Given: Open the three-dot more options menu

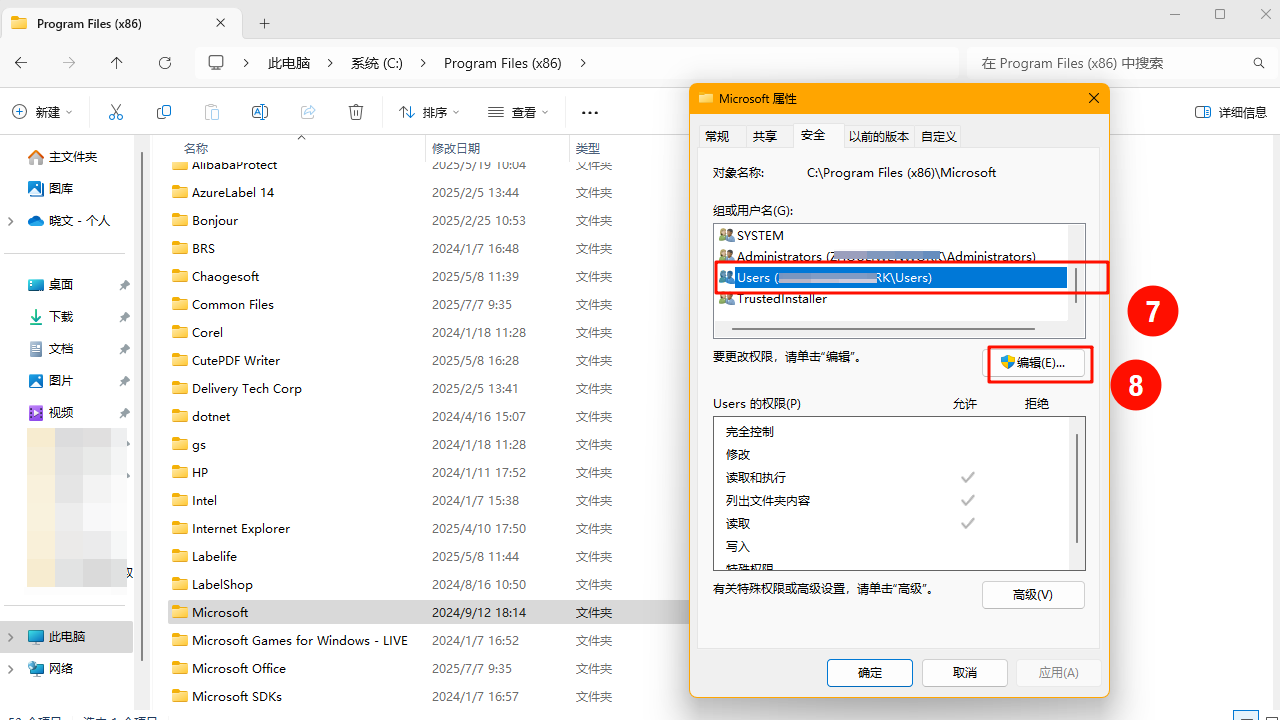Looking at the screenshot, I should (x=590, y=113).
